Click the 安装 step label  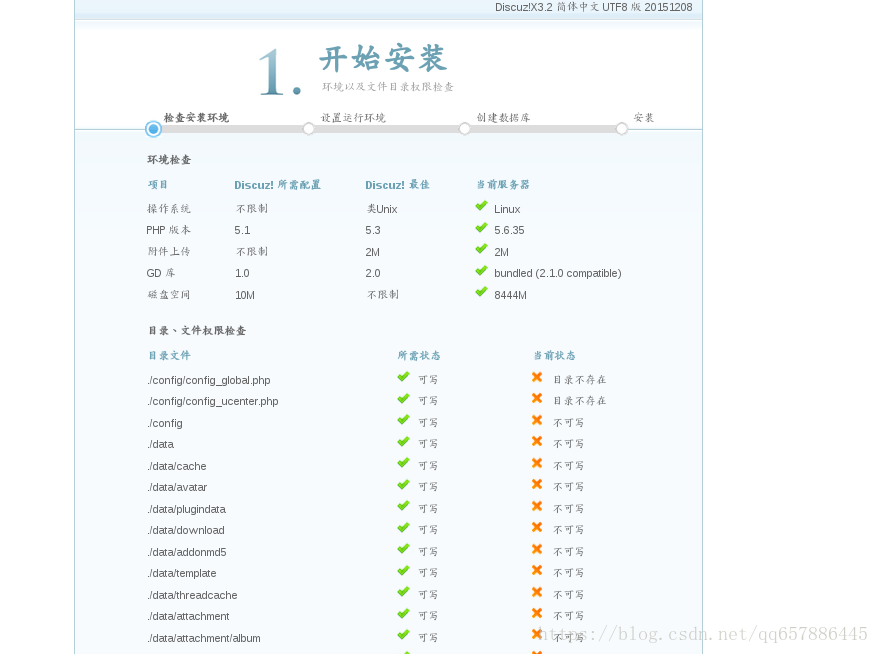coord(644,118)
